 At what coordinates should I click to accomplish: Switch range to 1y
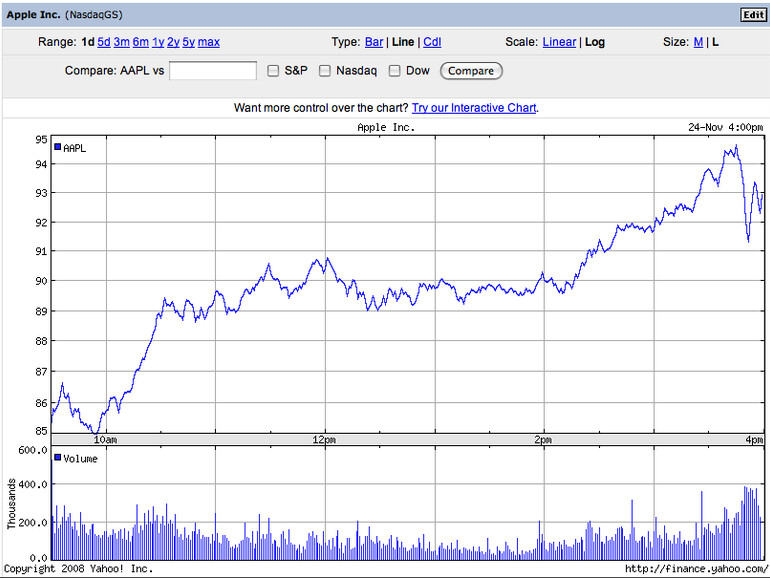point(158,42)
